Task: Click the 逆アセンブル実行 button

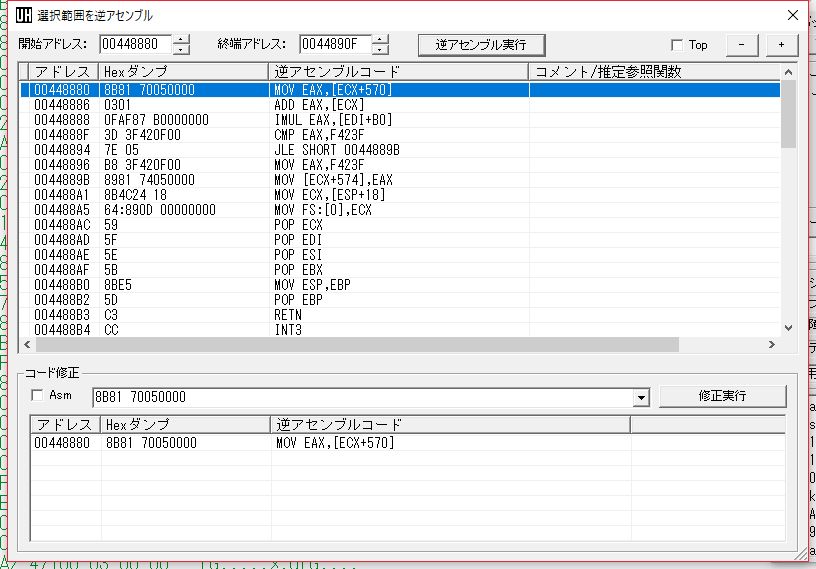Action: 481,45
